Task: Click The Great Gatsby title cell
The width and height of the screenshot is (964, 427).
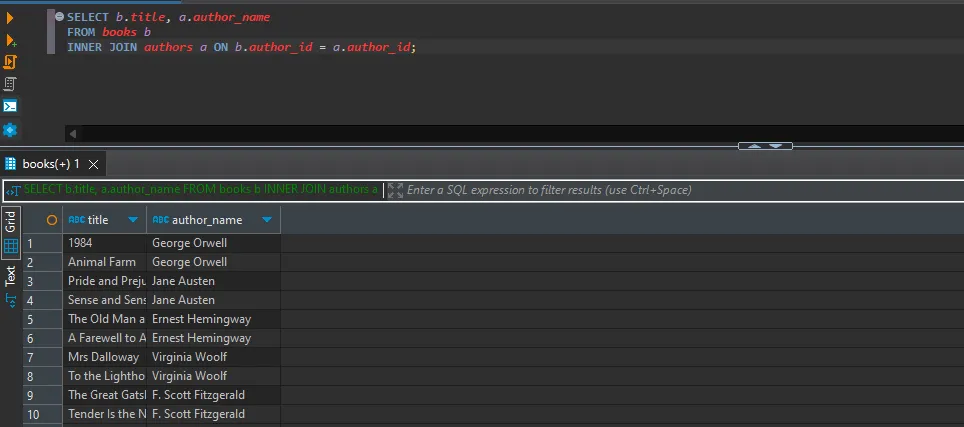Action: coord(105,395)
